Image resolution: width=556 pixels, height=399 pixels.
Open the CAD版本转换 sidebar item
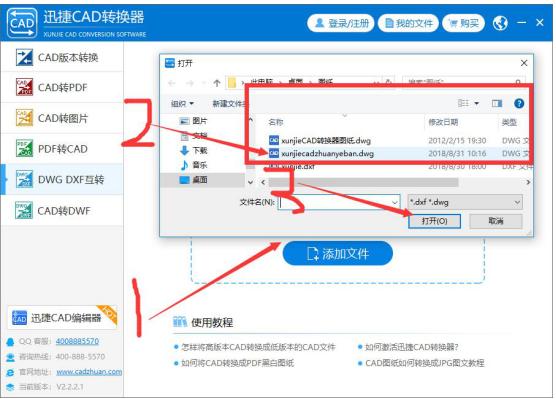click(x=62, y=57)
